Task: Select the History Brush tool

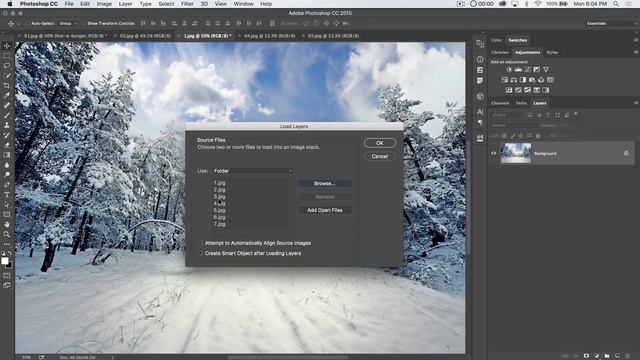Action: point(7,135)
